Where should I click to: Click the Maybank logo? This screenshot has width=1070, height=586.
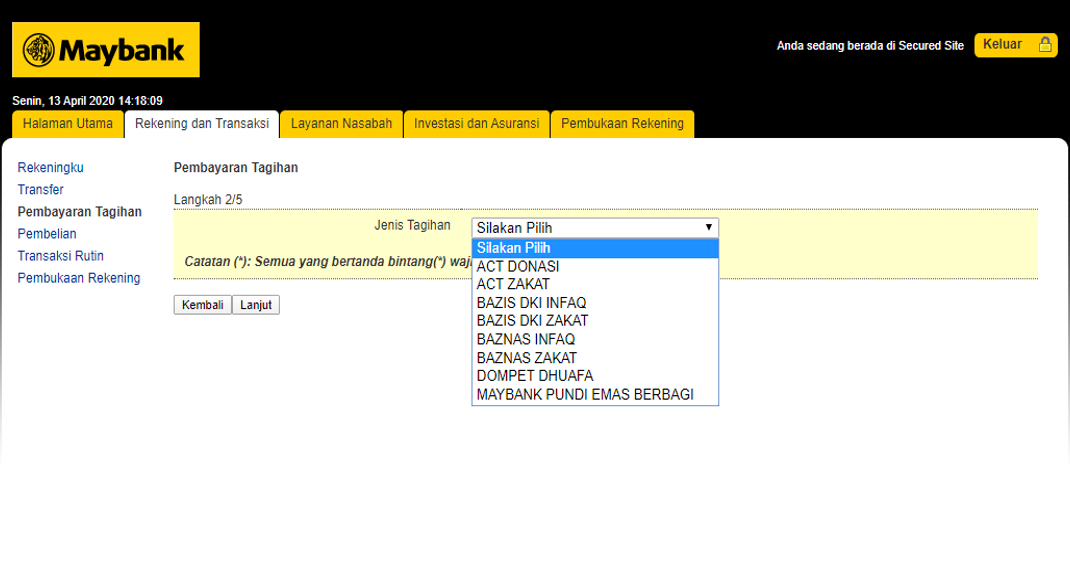pos(106,50)
